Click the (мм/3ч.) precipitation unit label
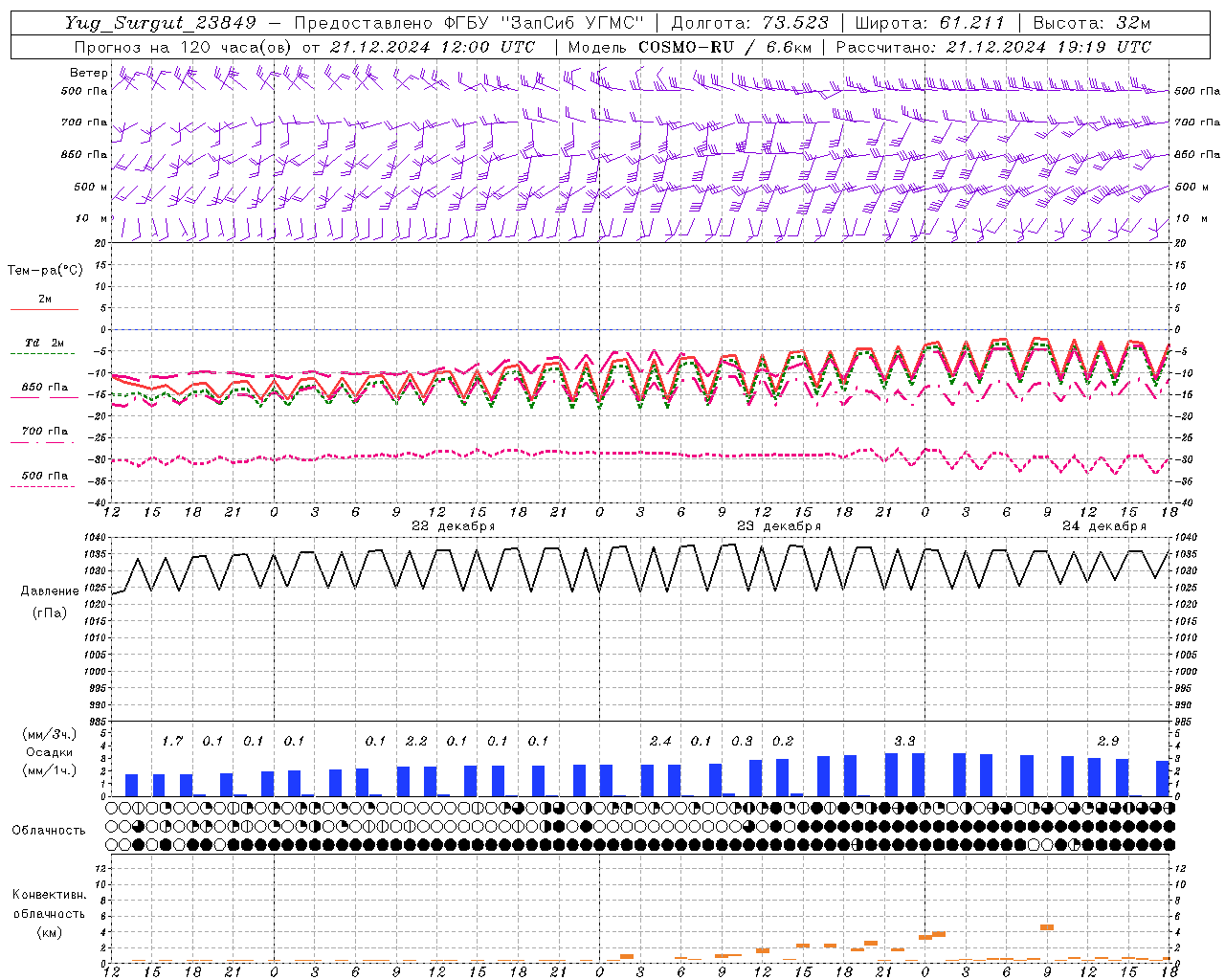The height and width of the screenshot is (980, 1225). coord(49,734)
